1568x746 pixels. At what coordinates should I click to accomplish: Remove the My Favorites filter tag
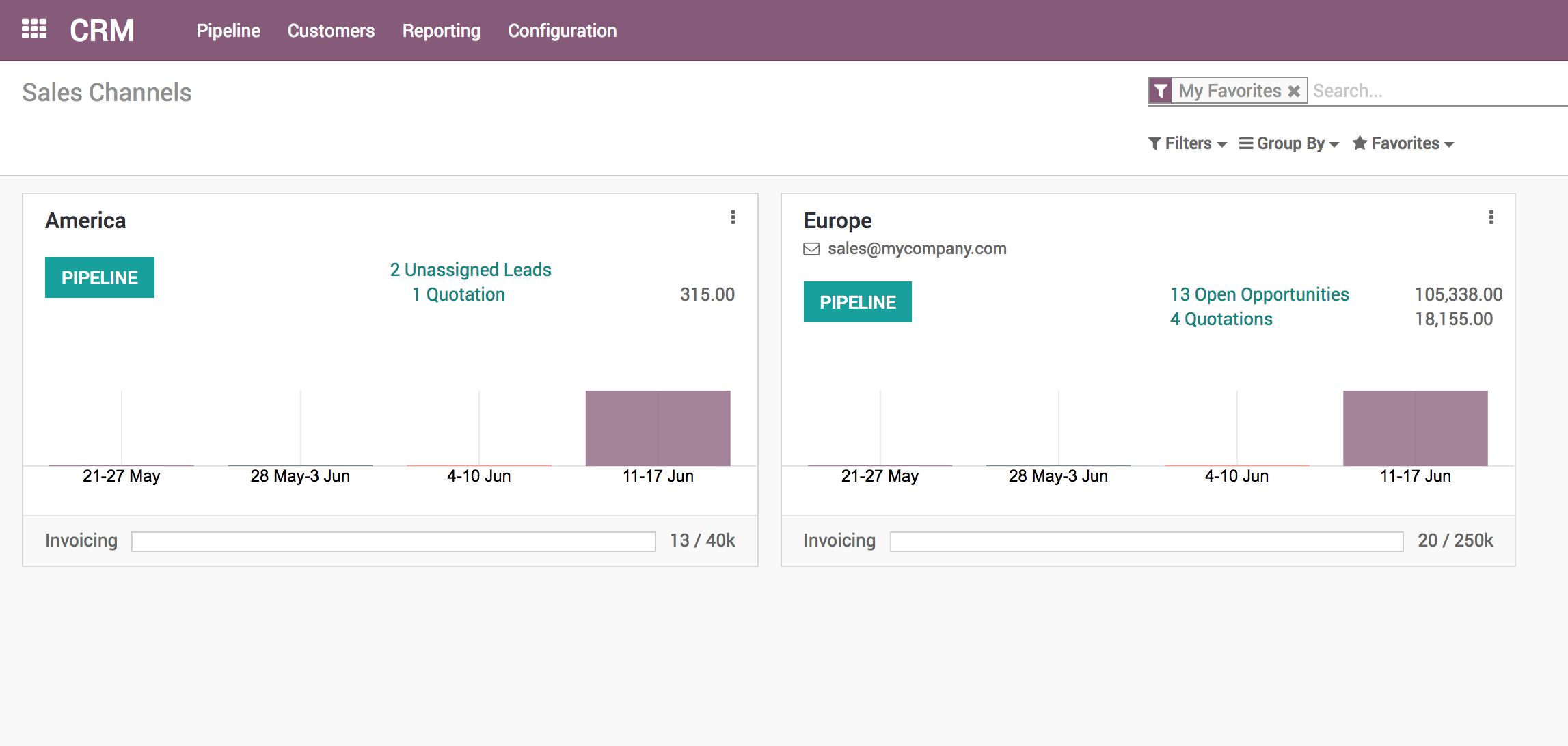[x=1294, y=91]
